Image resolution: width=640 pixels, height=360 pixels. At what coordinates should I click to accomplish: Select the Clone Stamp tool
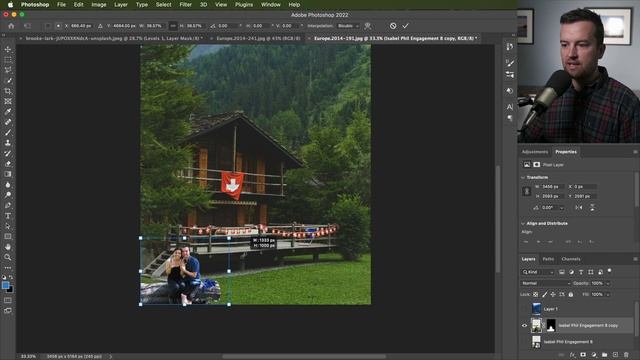point(8,143)
